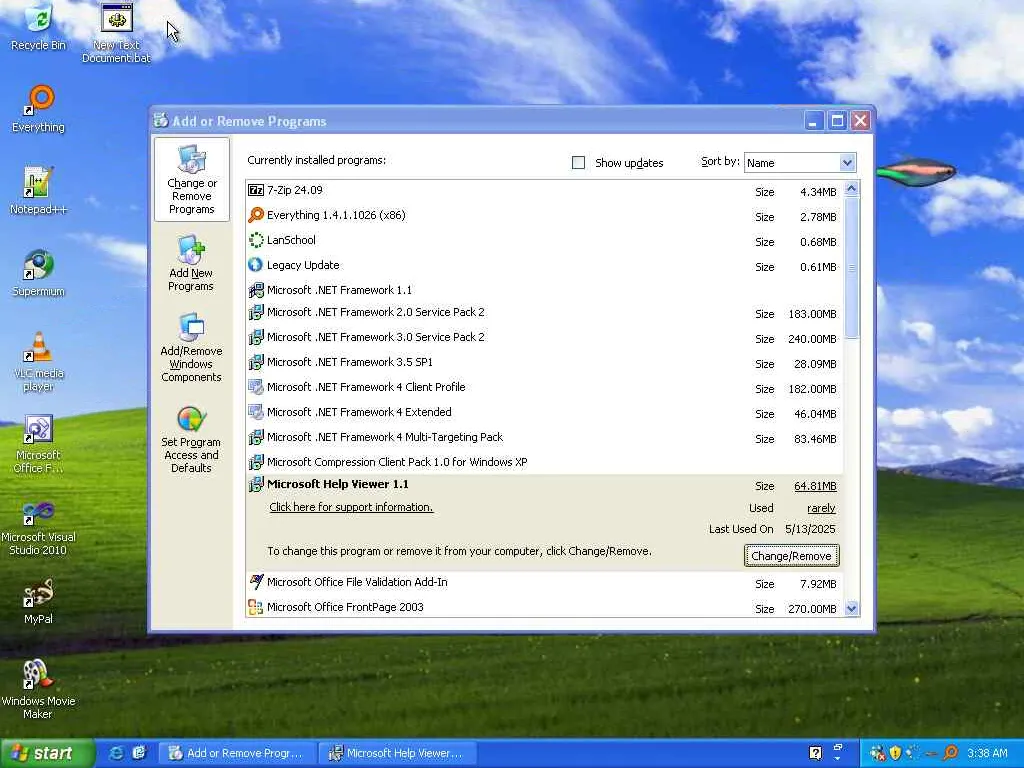Click the 64.81MB size link

(x=815, y=486)
